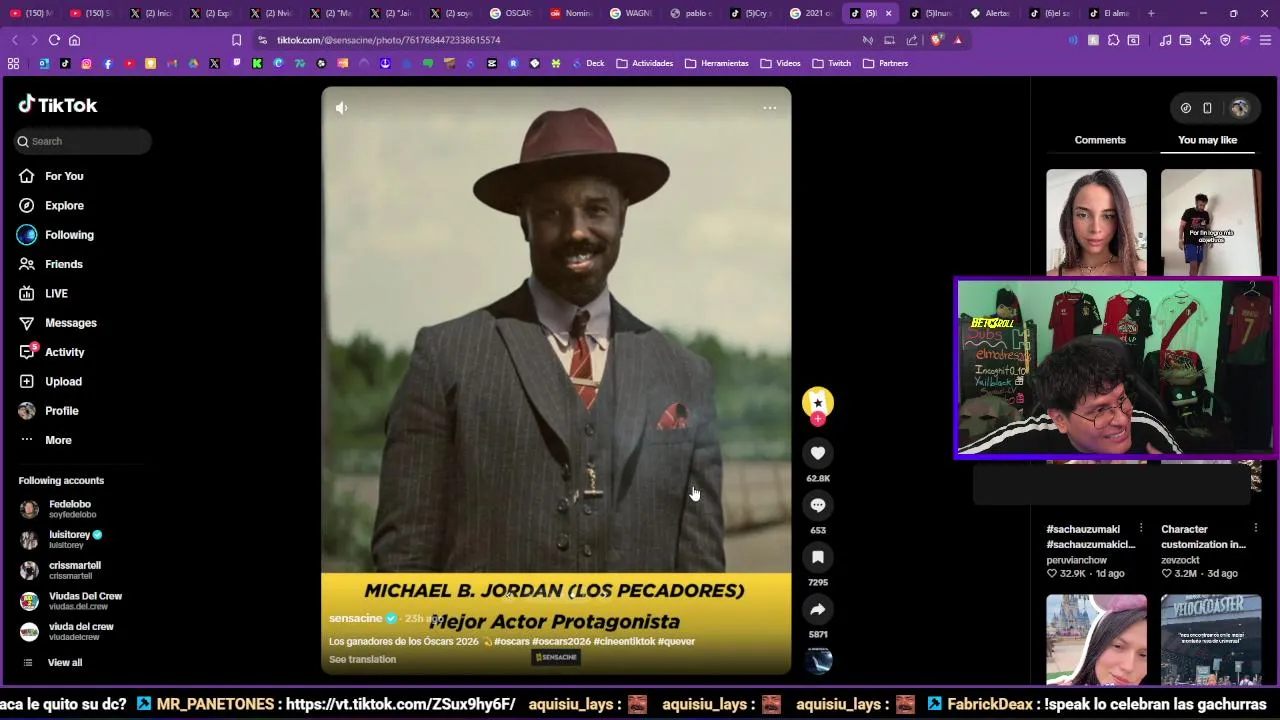This screenshot has height=720, width=1280.
Task: Expand the More menu in sidebar
Action: (x=58, y=440)
